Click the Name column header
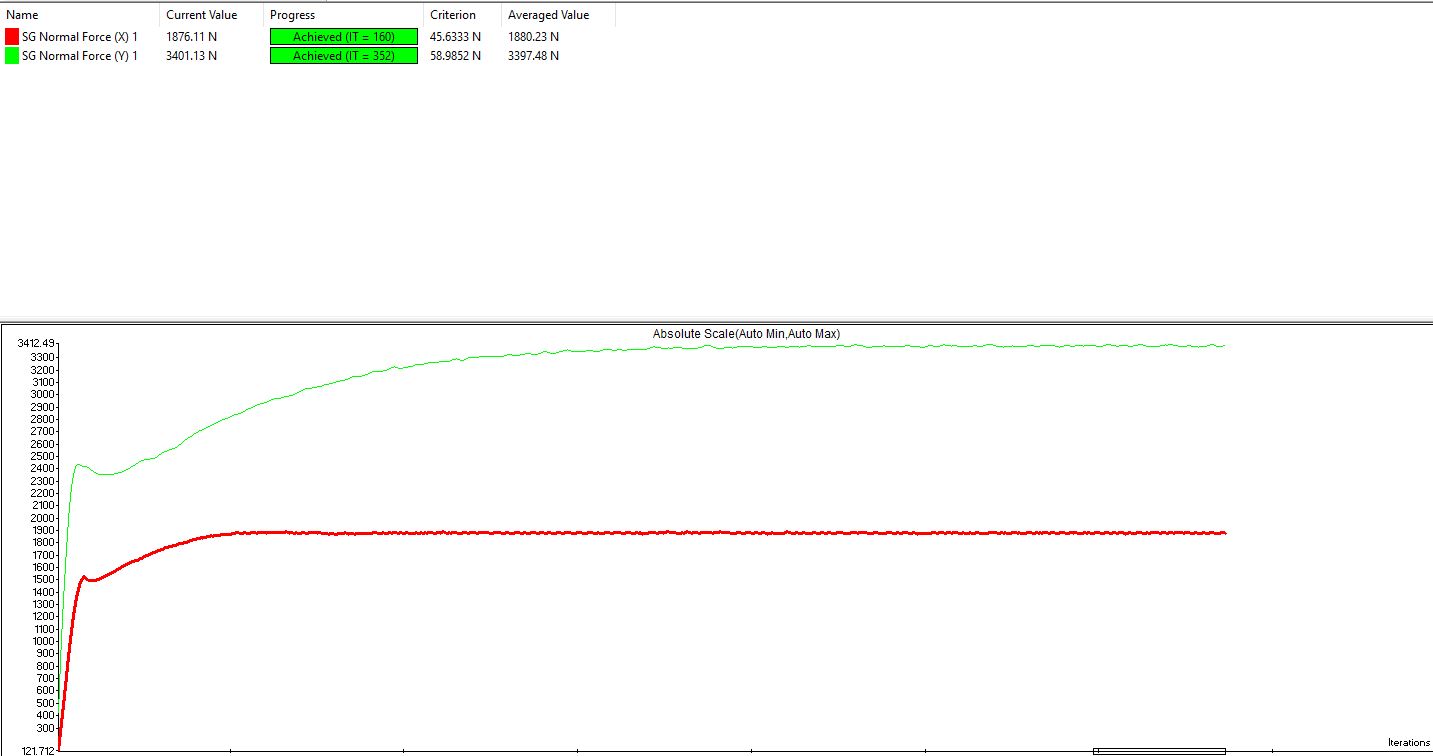This screenshot has height=756, width=1433. (x=80, y=15)
